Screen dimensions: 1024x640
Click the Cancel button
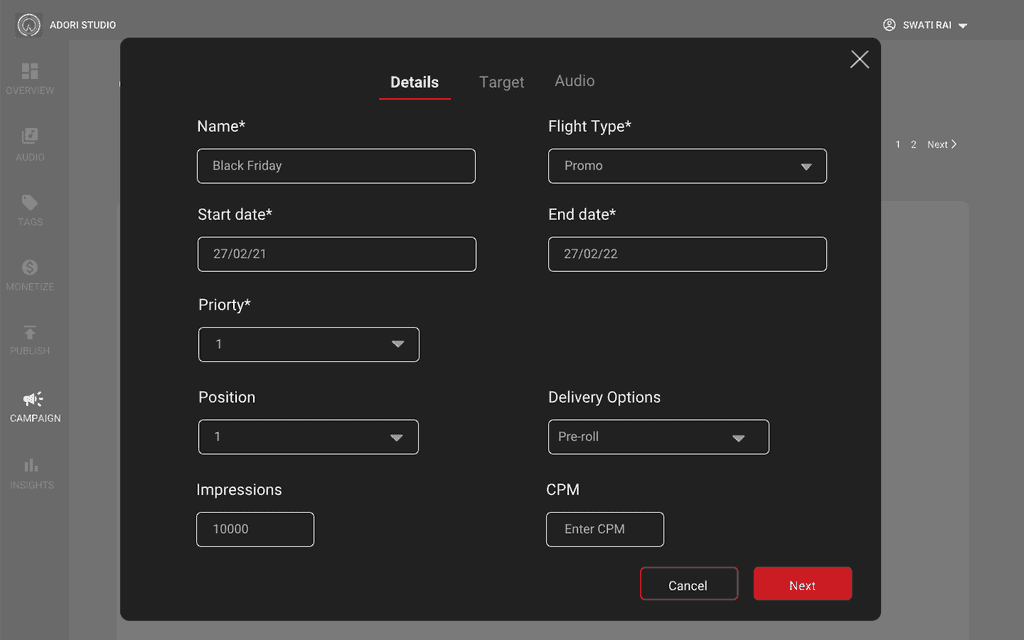coord(689,584)
